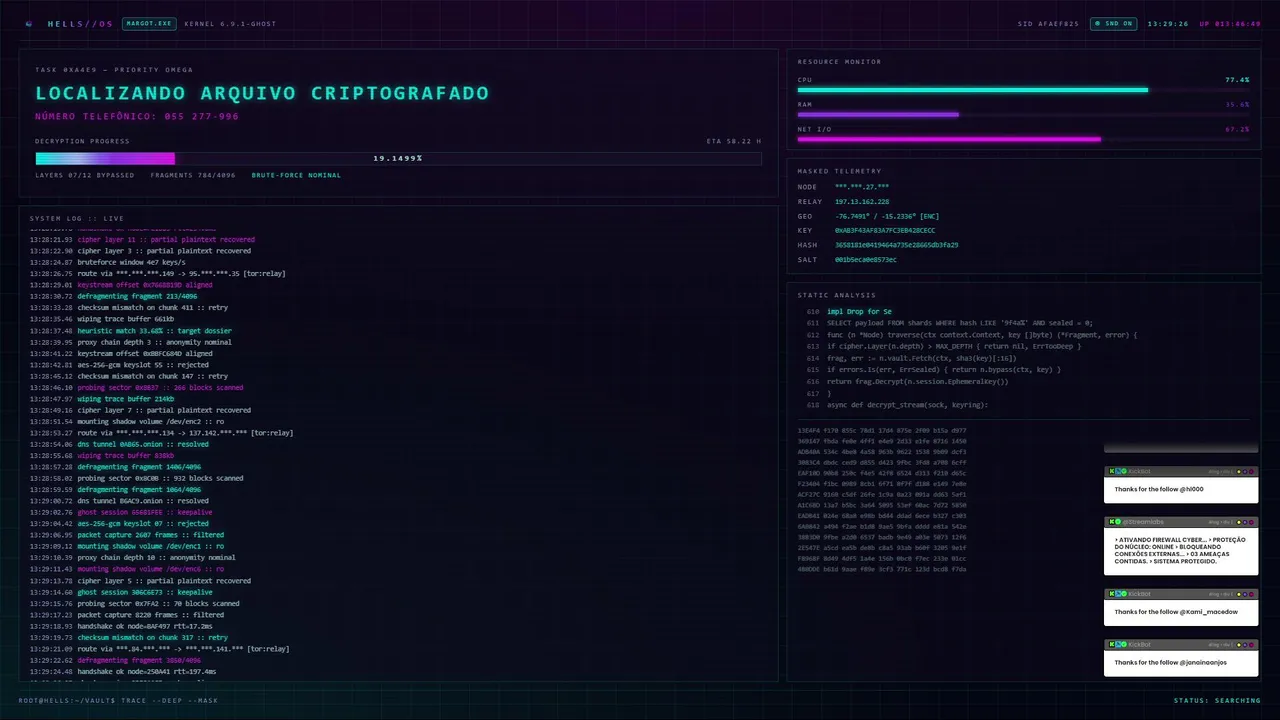This screenshot has width=1280, height=720.
Task: Click the root@hells trace command prompt
Action: tap(118, 700)
